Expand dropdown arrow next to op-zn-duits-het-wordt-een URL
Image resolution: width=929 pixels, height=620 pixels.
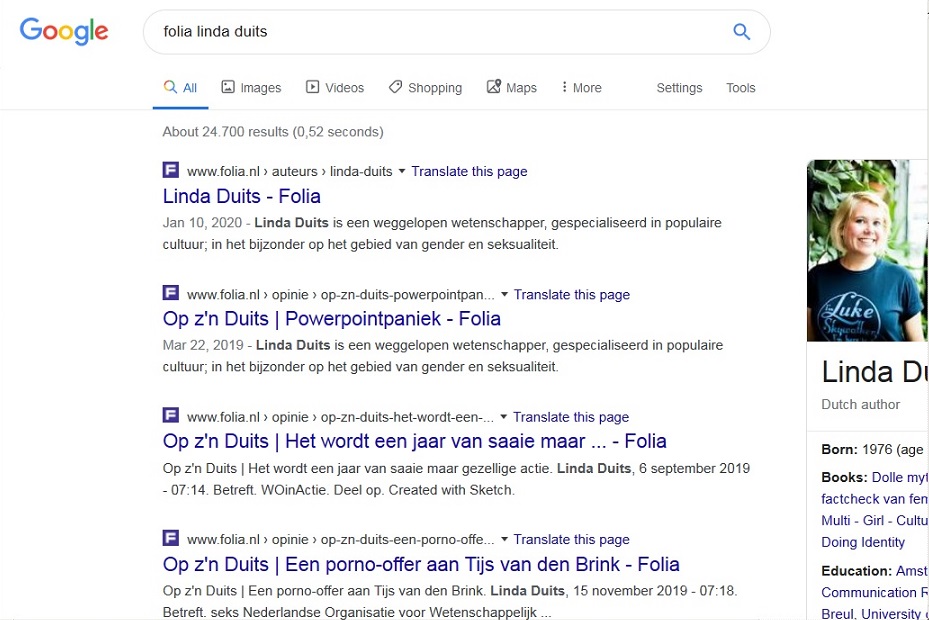[x=504, y=417]
